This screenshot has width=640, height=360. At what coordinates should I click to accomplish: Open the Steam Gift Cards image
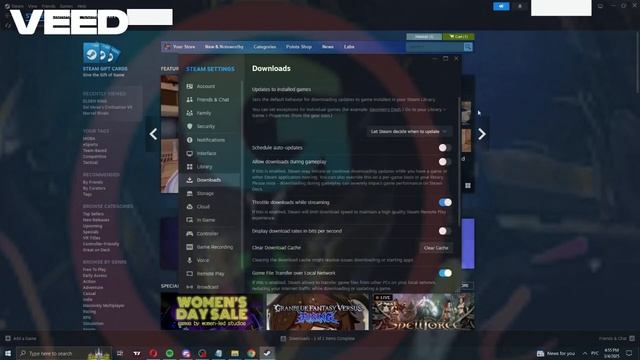[x=102, y=53]
